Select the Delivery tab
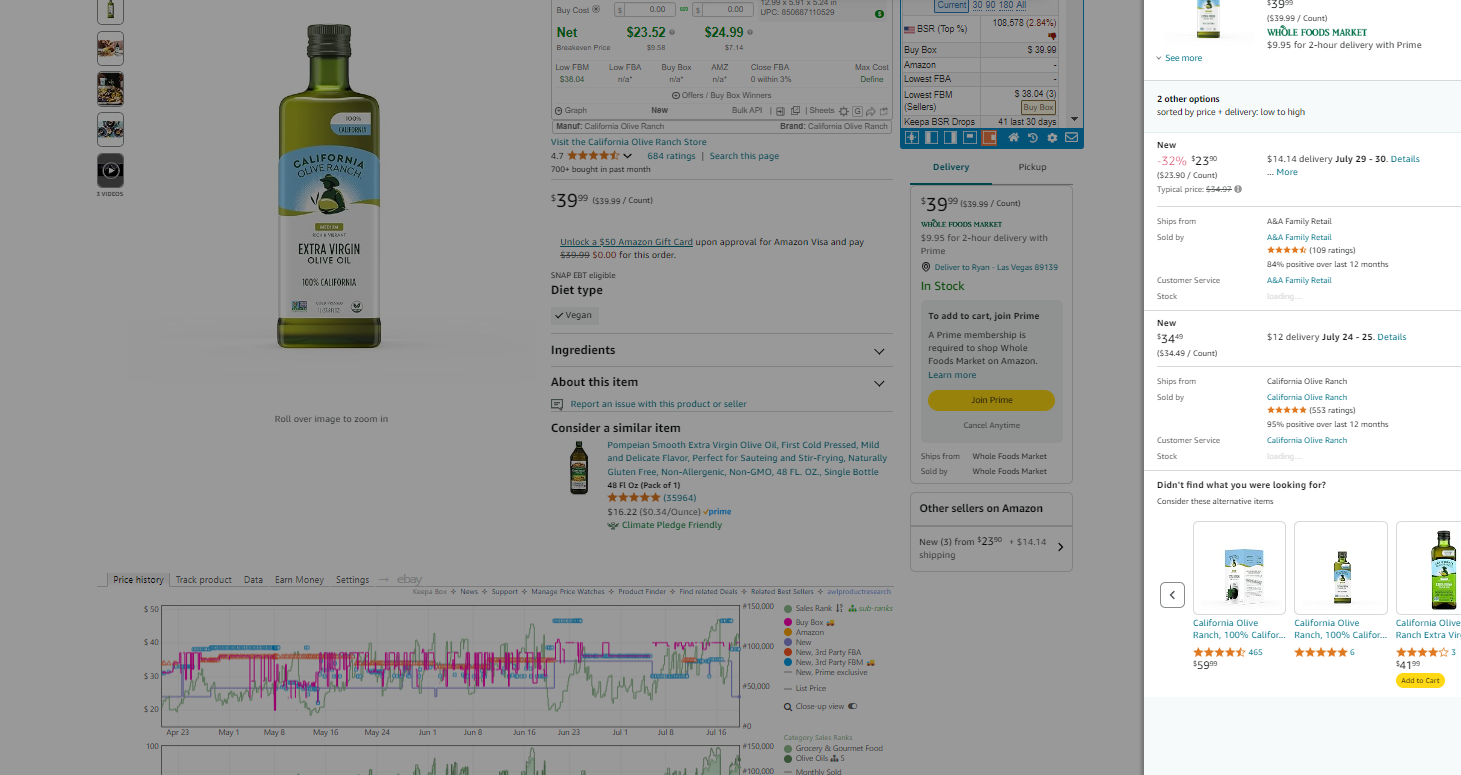The image size is (1461, 775). [x=951, y=167]
